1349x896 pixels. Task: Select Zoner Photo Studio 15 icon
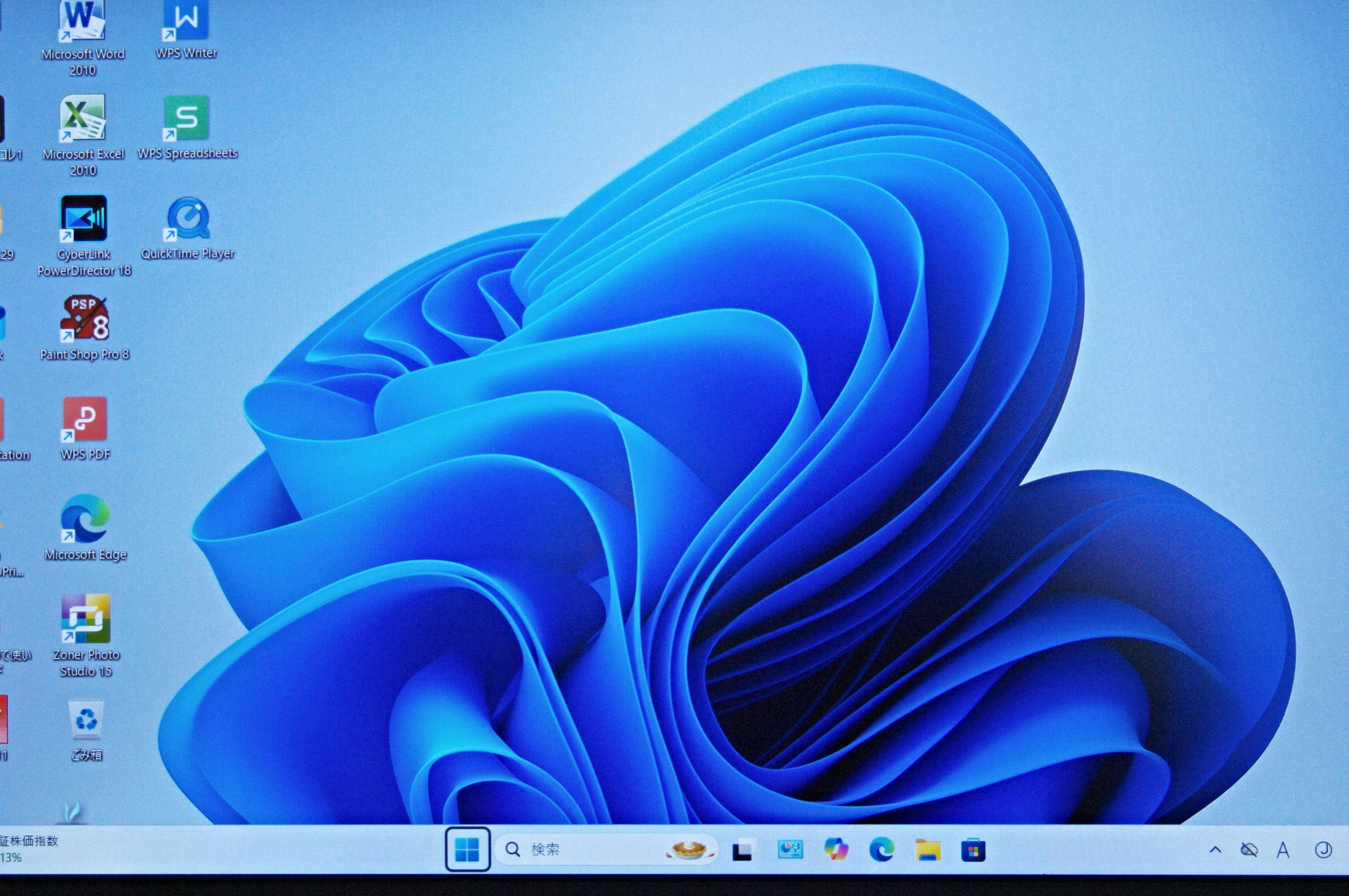pyautogui.click(x=86, y=619)
